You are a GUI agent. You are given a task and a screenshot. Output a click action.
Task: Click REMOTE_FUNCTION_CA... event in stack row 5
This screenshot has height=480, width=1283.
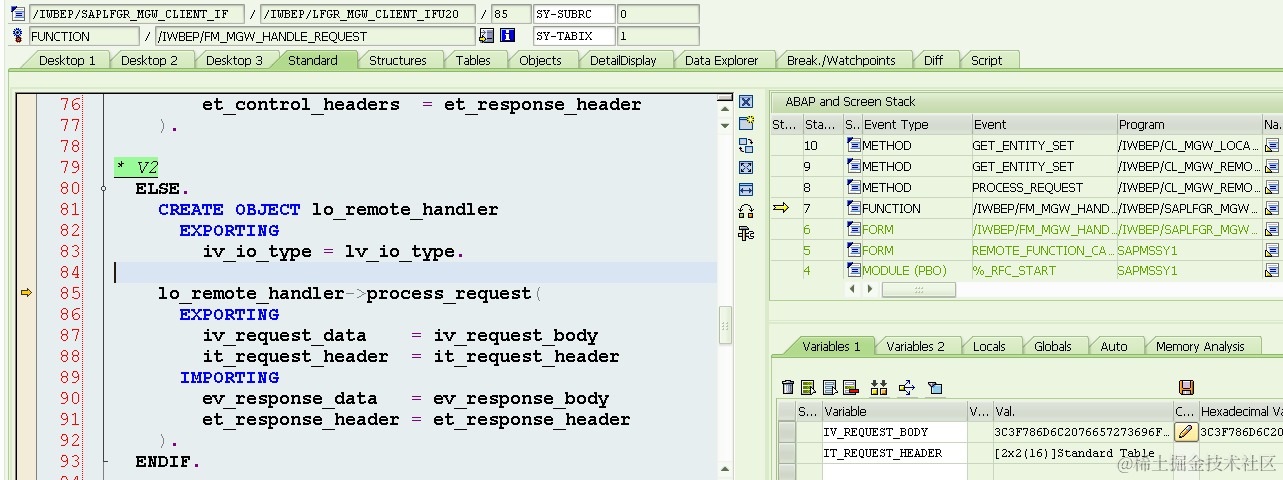click(1043, 251)
